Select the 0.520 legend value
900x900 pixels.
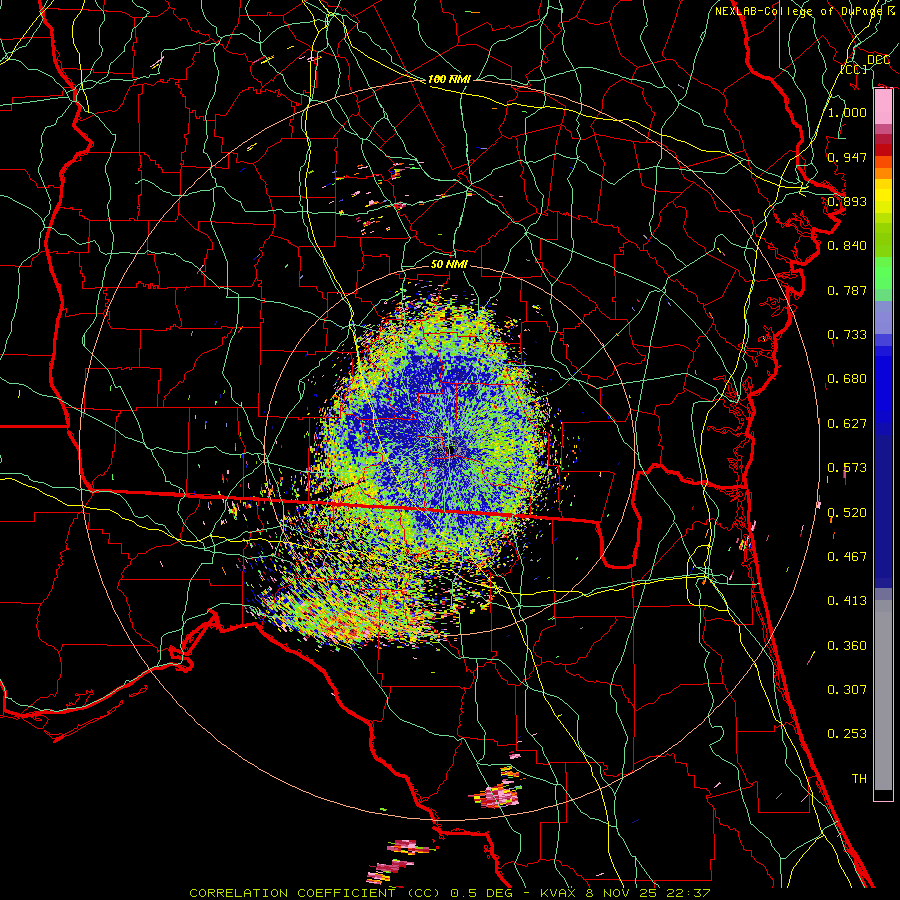point(847,513)
